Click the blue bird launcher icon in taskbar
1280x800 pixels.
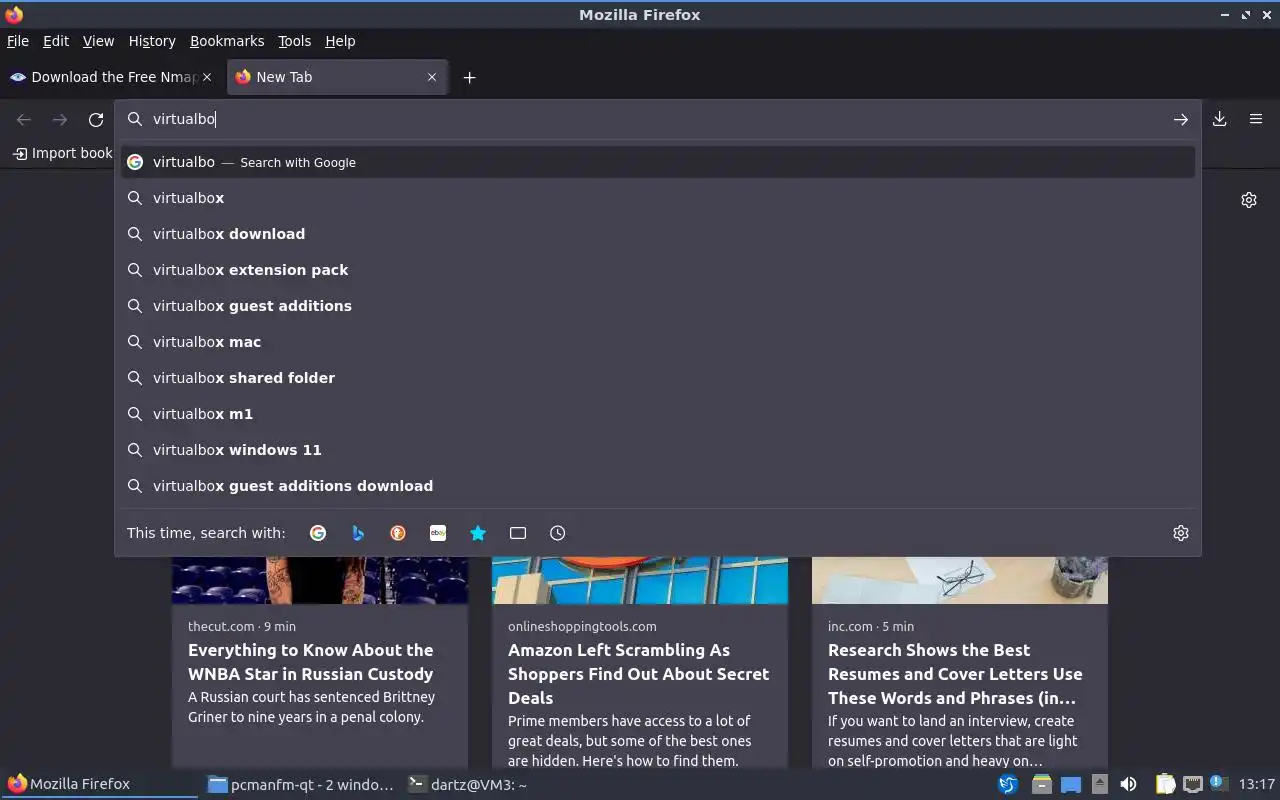[1008, 784]
